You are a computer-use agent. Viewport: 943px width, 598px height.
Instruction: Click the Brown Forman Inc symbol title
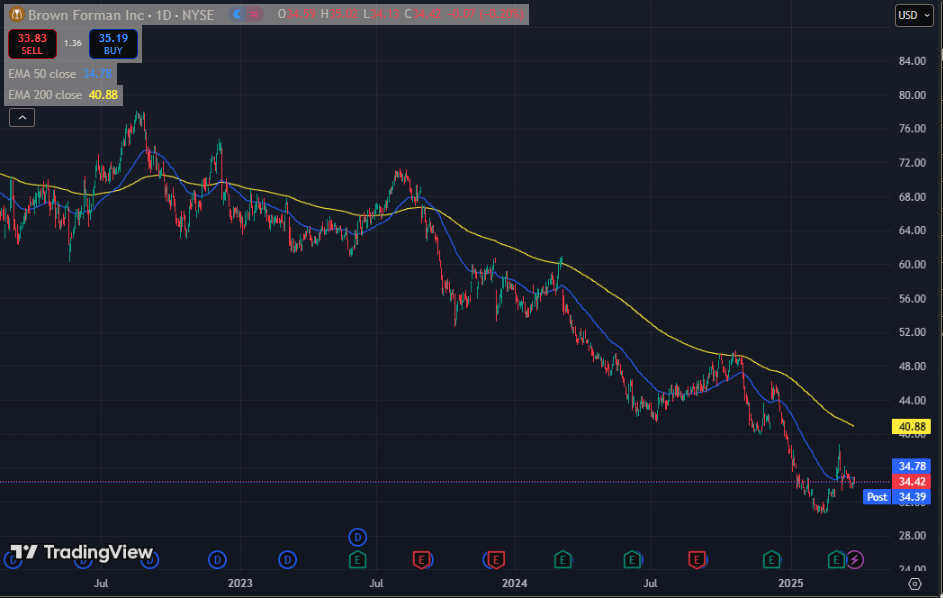[120, 15]
